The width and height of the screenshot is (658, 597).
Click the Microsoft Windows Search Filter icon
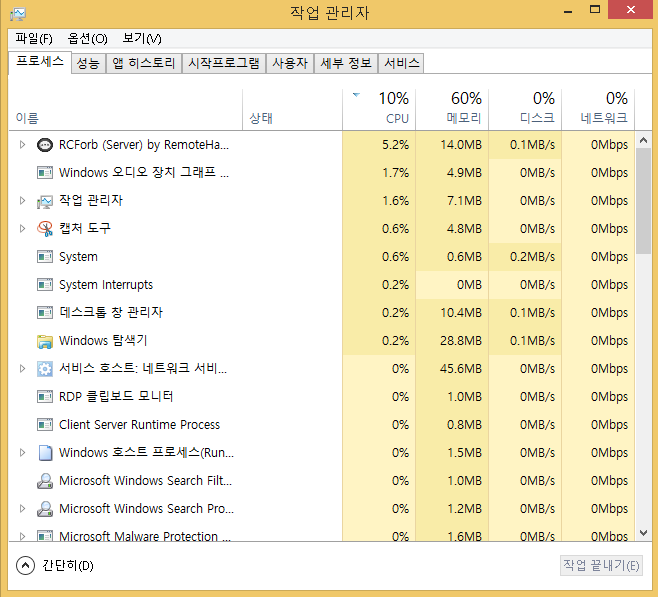[45, 481]
